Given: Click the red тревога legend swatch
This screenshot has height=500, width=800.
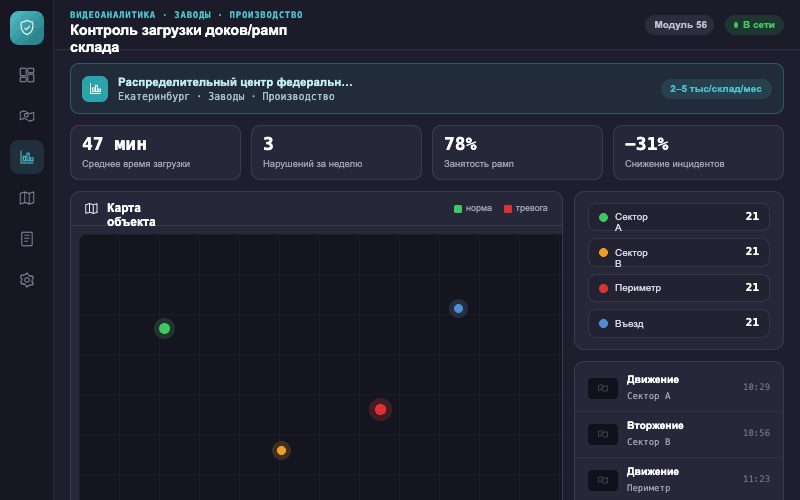Looking at the screenshot, I should [x=508, y=209].
